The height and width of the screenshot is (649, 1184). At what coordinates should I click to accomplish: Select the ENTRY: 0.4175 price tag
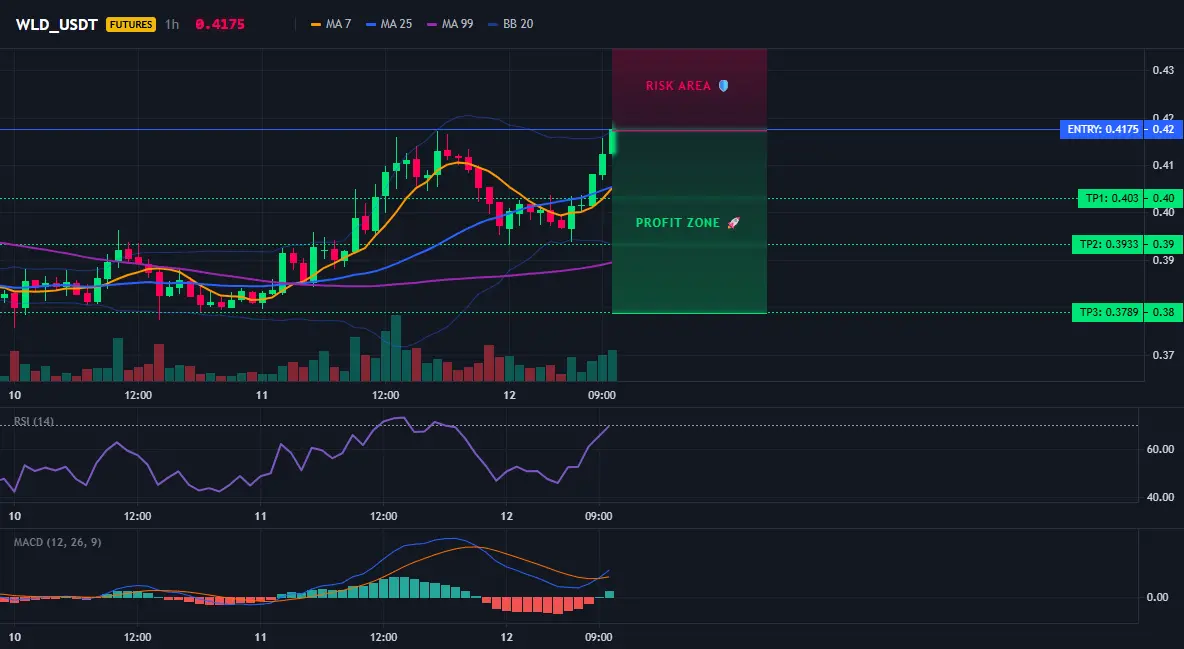(x=1102, y=129)
